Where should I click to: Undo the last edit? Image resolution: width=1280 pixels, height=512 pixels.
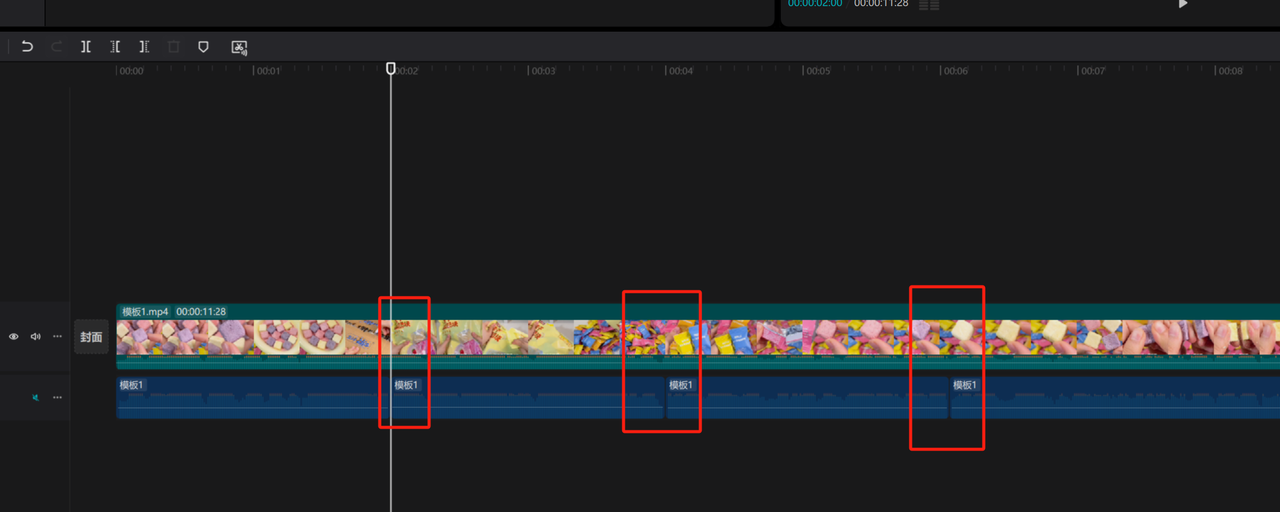tap(27, 47)
